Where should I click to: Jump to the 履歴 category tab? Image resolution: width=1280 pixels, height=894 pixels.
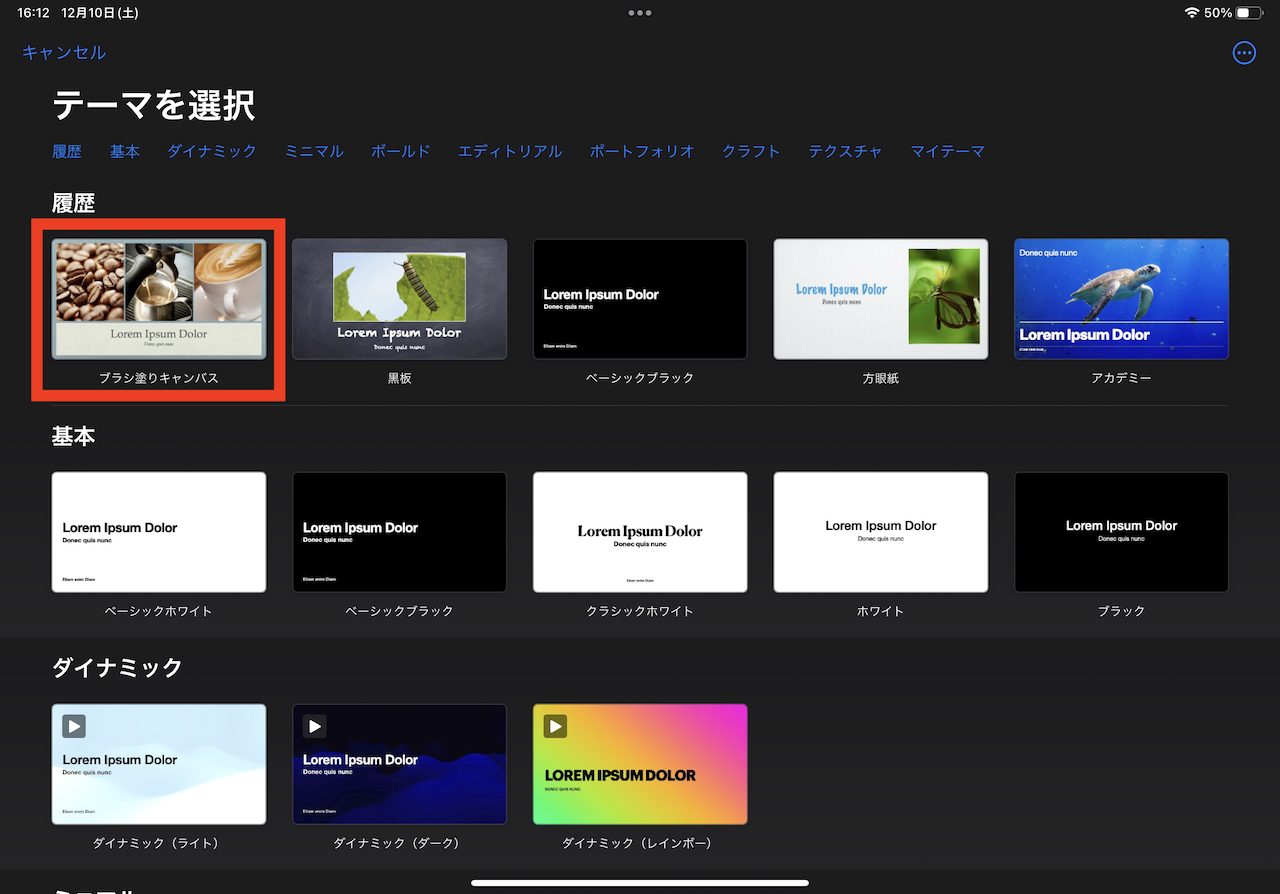(x=67, y=151)
